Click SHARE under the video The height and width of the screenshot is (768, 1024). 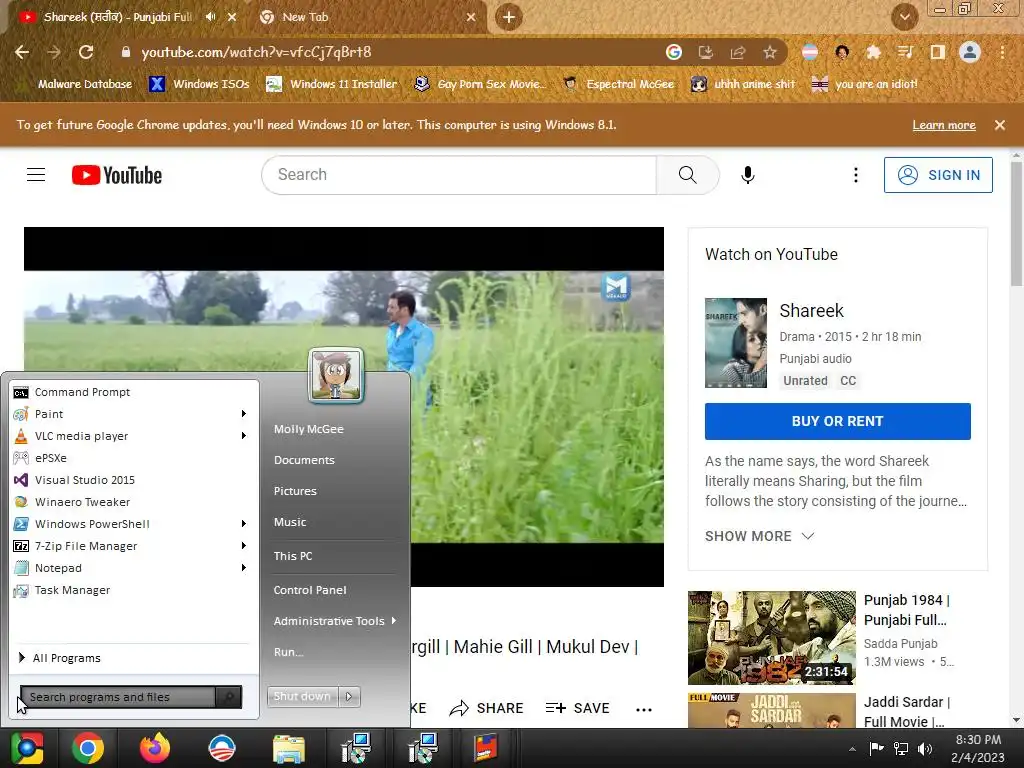tap(487, 709)
